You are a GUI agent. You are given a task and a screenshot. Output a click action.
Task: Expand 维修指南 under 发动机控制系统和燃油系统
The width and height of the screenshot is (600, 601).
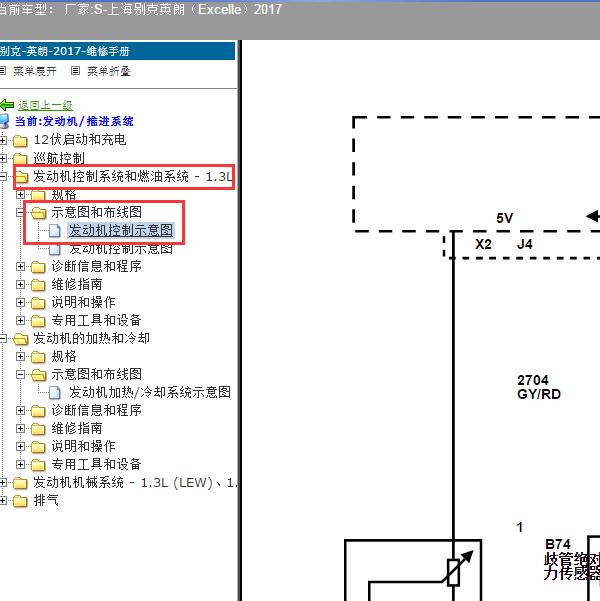pyautogui.click(x=21, y=284)
